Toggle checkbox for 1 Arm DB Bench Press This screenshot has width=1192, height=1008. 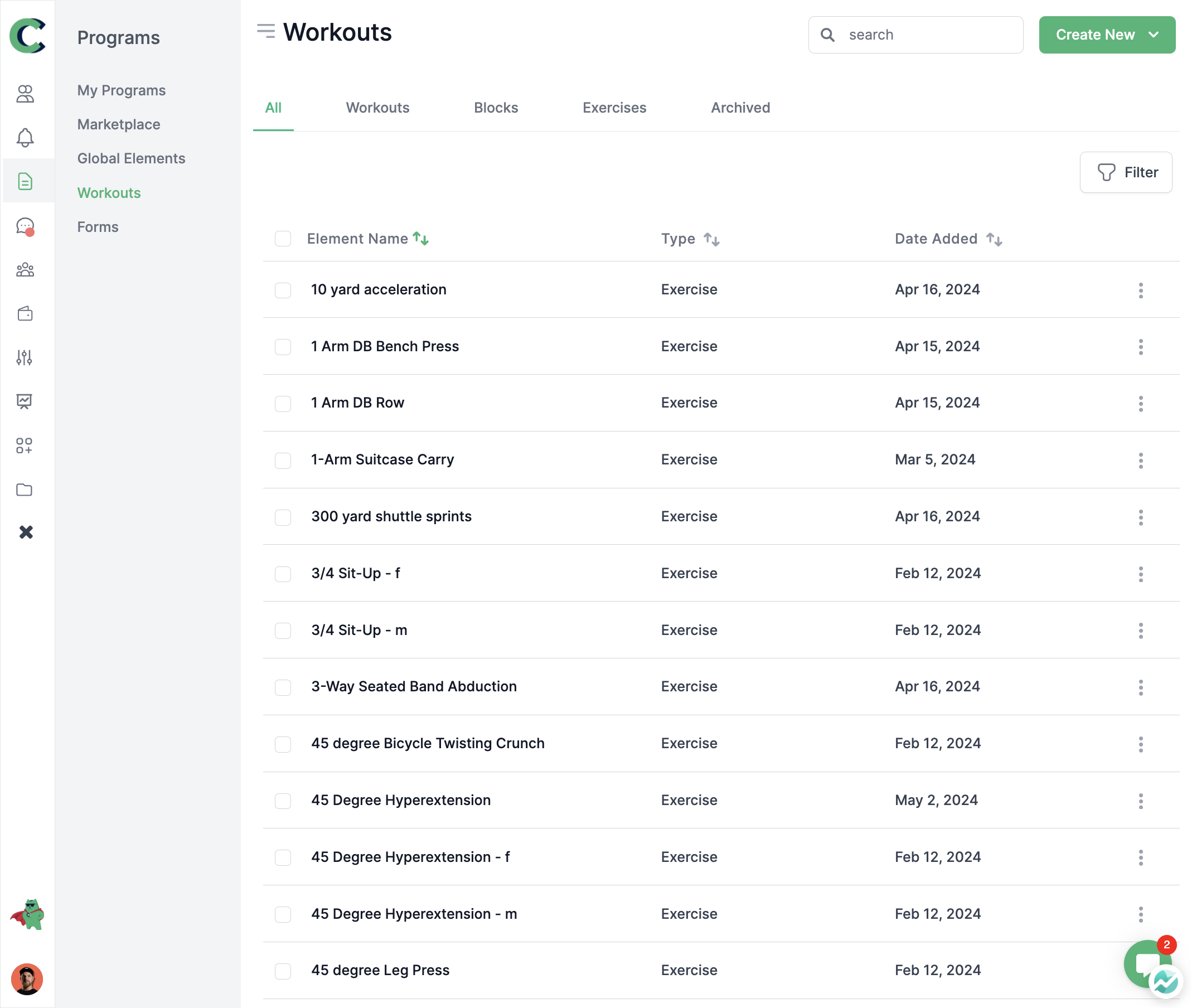coord(283,346)
